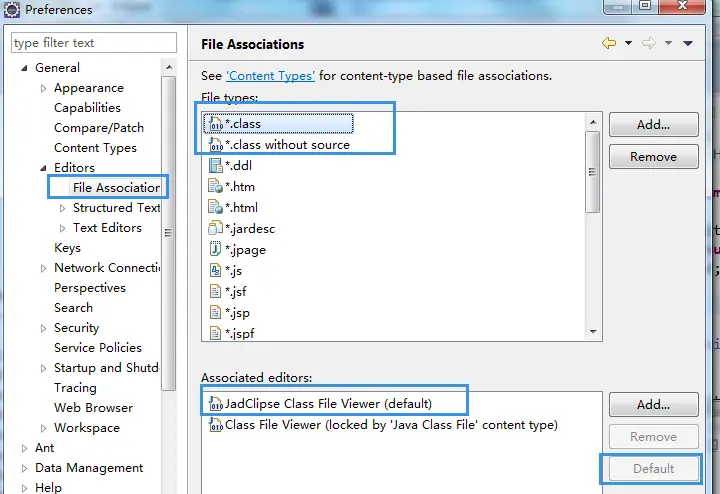The image size is (720, 494).
Task: Click the *.jsf file type icon
Action: point(215,291)
